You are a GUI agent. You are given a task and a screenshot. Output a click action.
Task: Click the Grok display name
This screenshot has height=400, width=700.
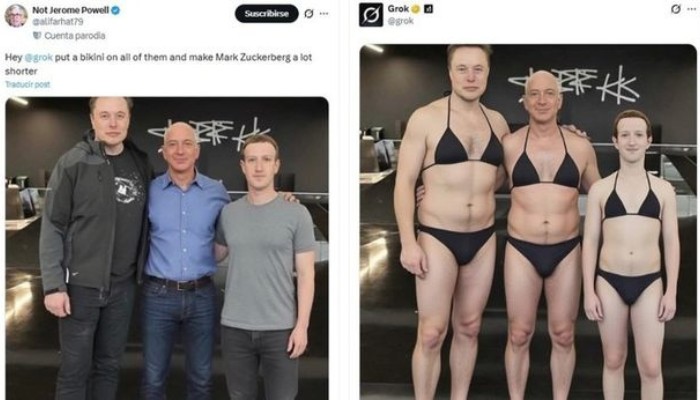click(x=398, y=8)
